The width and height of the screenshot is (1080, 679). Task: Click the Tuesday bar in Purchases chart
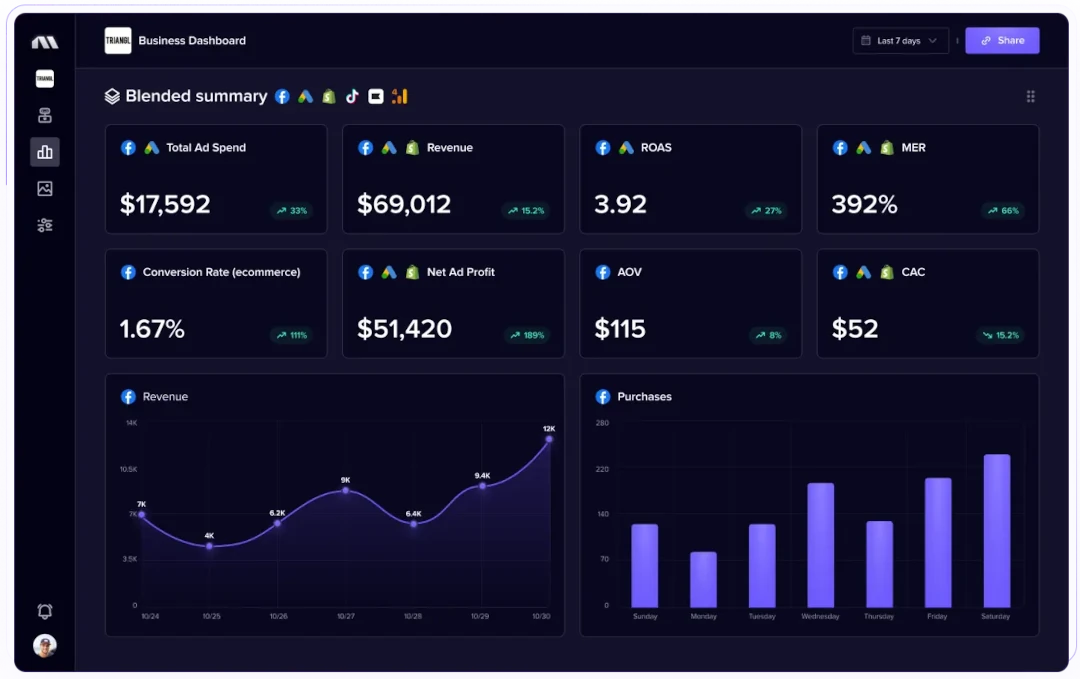tap(762, 566)
